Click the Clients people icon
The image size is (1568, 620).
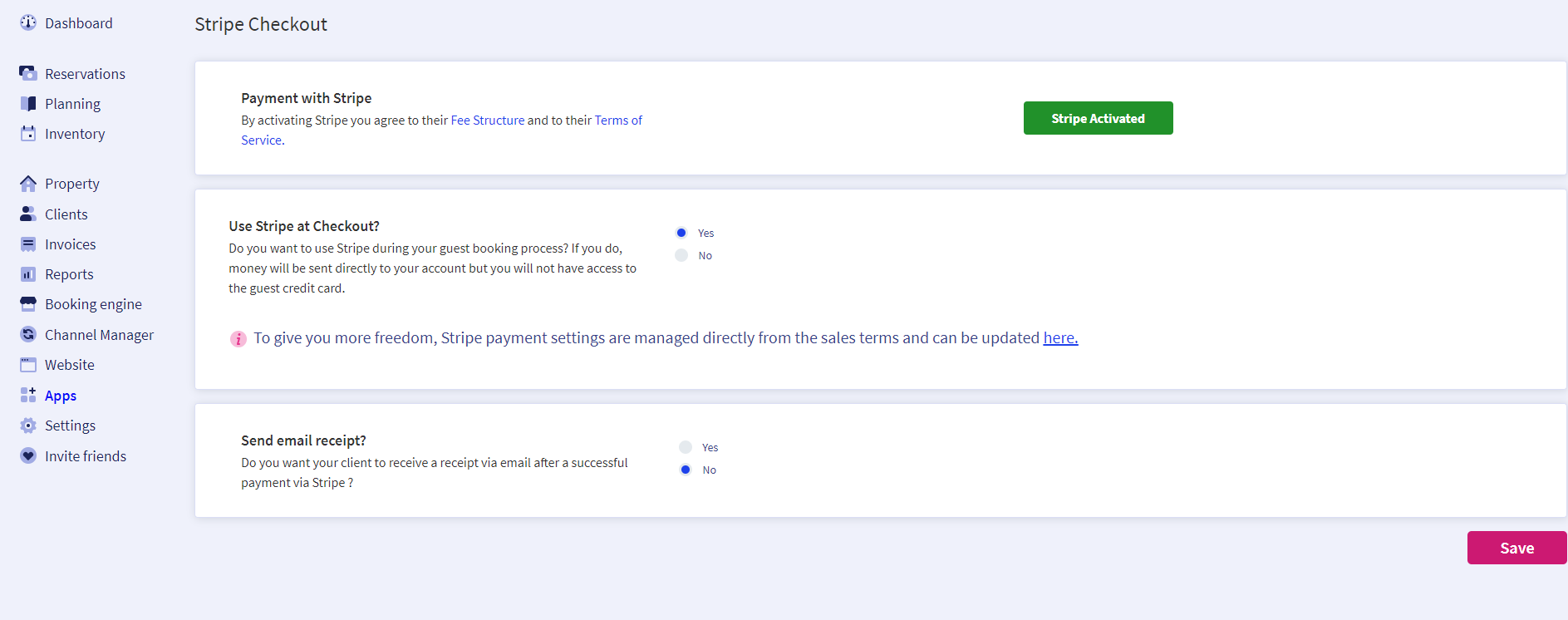coord(28,214)
